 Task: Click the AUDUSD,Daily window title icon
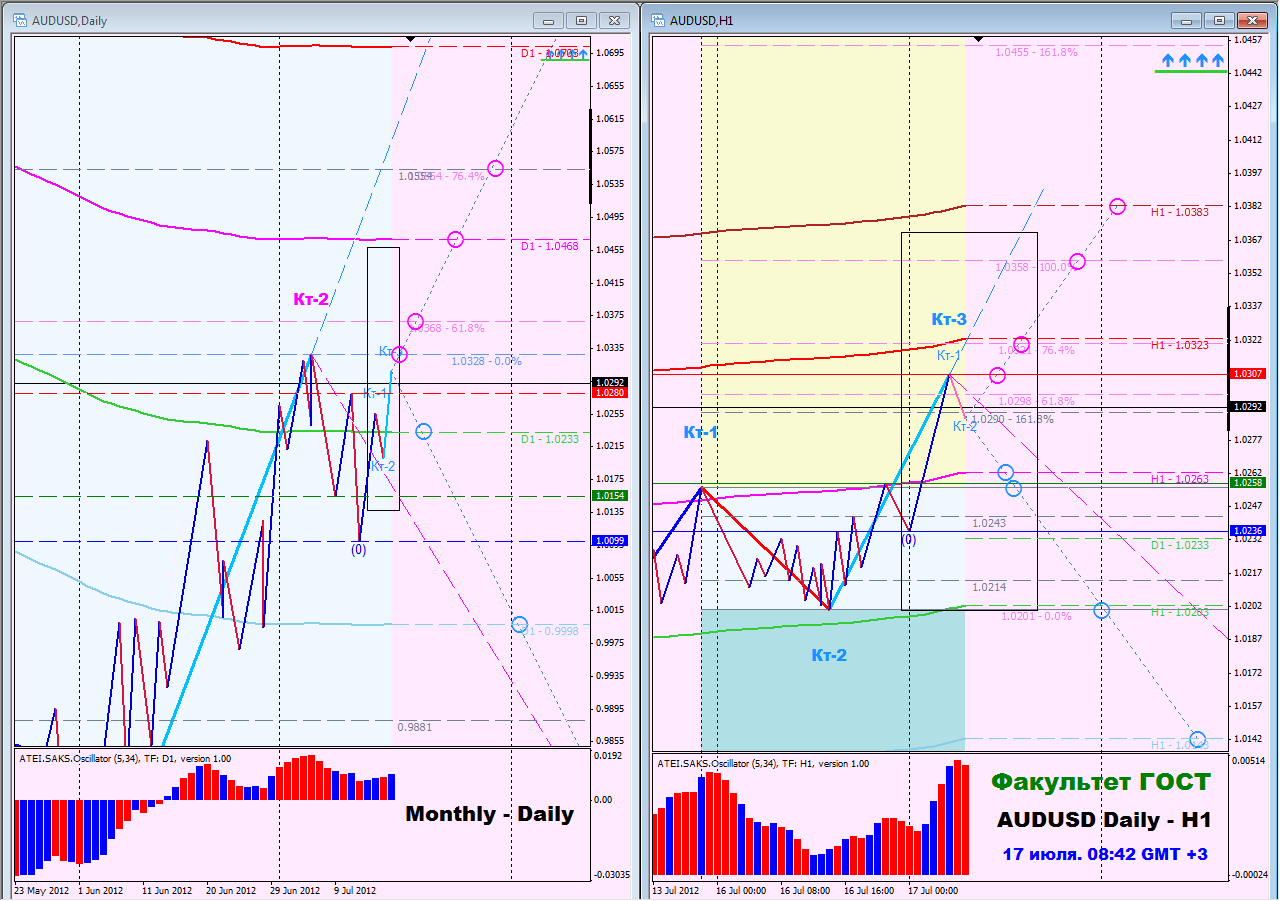(x=21, y=19)
